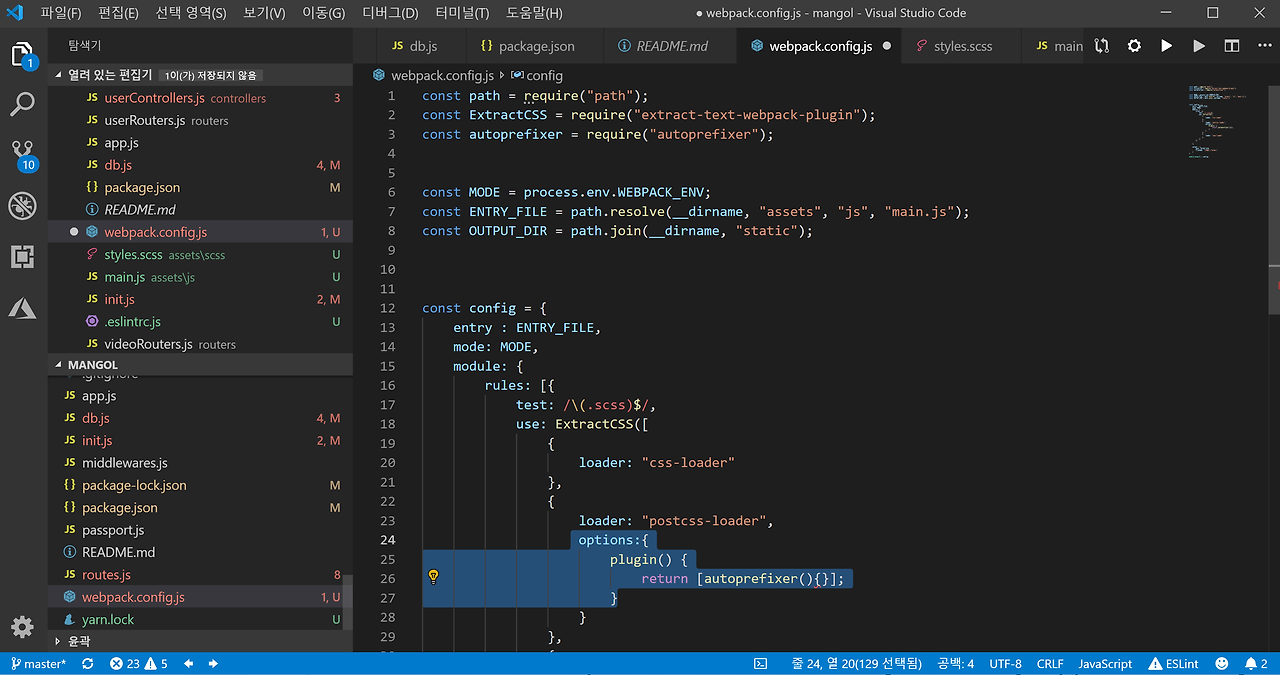This screenshot has height=675, width=1280.
Task: Click the go forward arrow in status bar
Action: coord(213,664)
